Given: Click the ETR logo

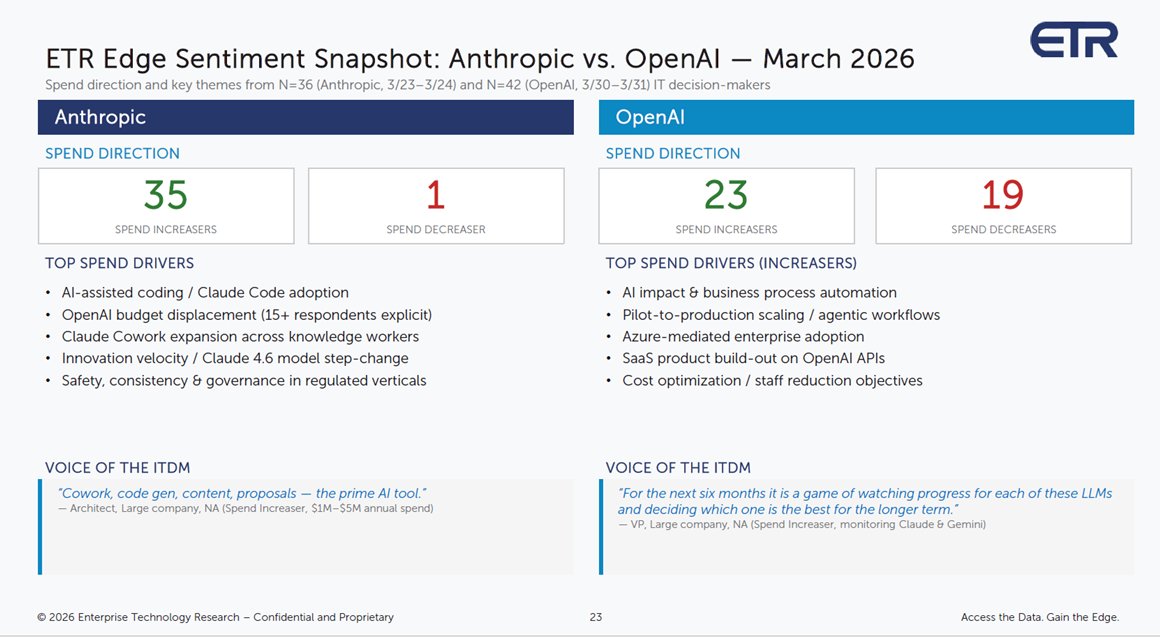Looking at the screenshot, I should tap(1073, 40).
